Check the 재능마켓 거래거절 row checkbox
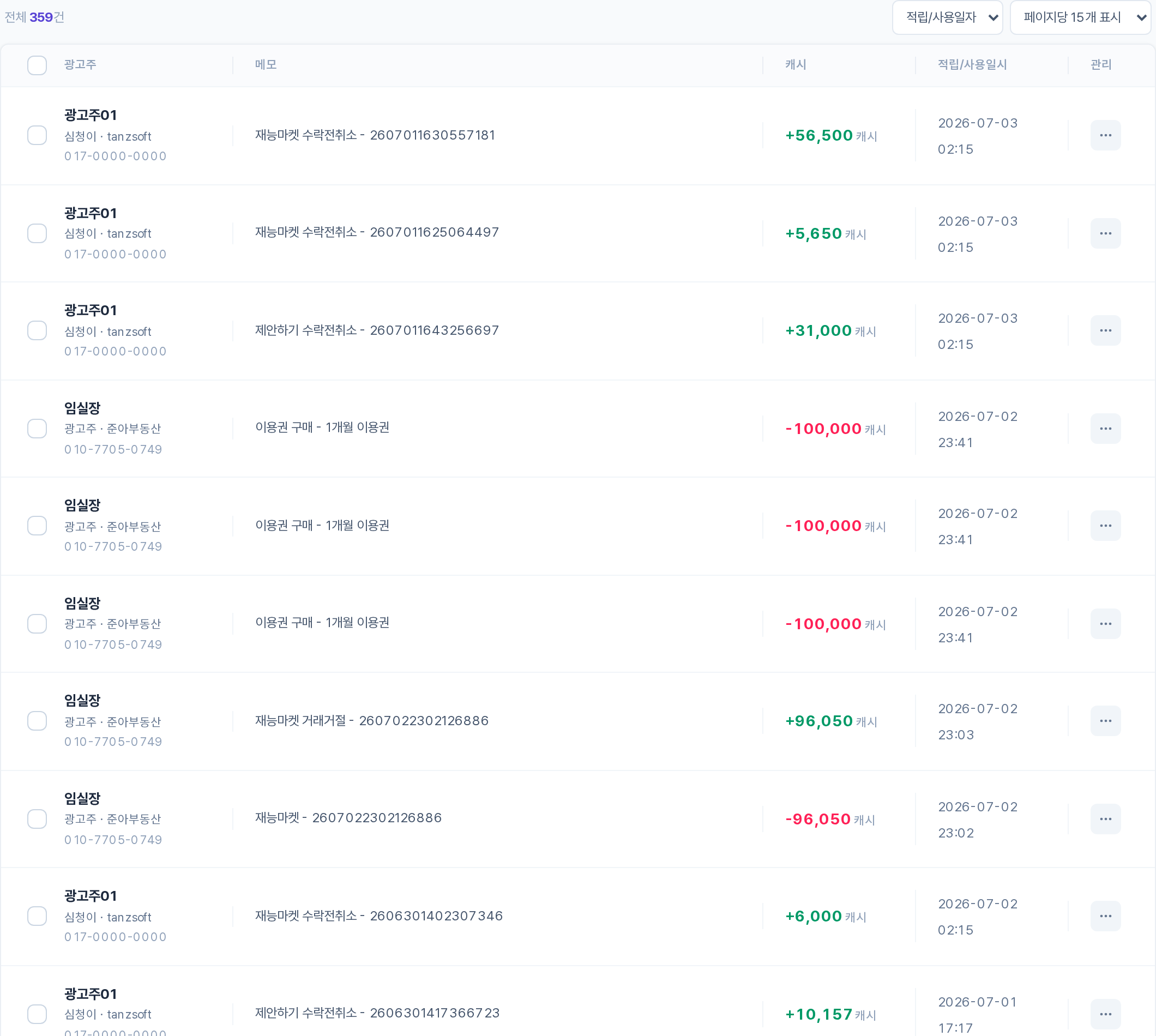 pyautogui.click(x=37, y=721)
